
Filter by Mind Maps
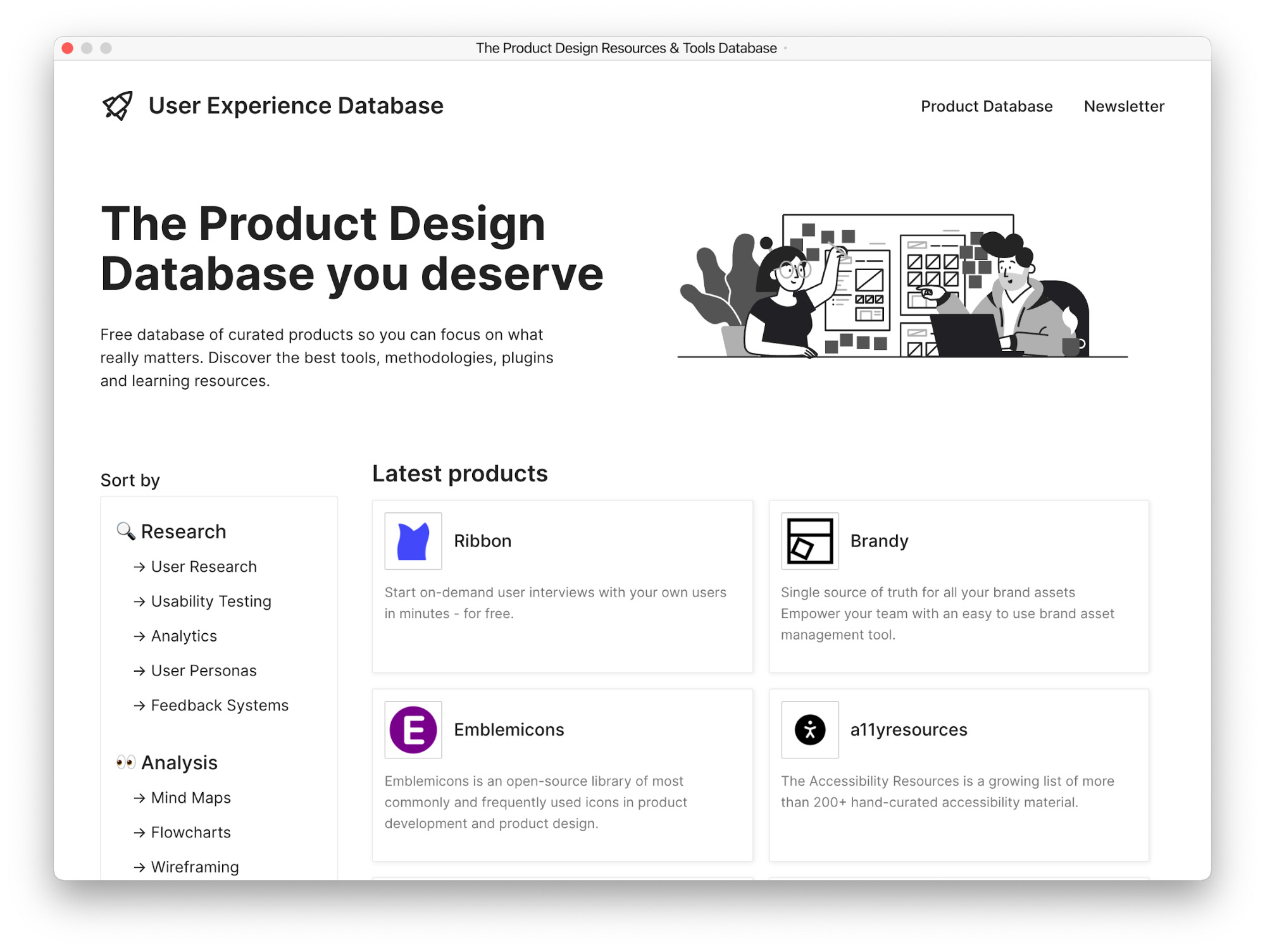(190, 798)
